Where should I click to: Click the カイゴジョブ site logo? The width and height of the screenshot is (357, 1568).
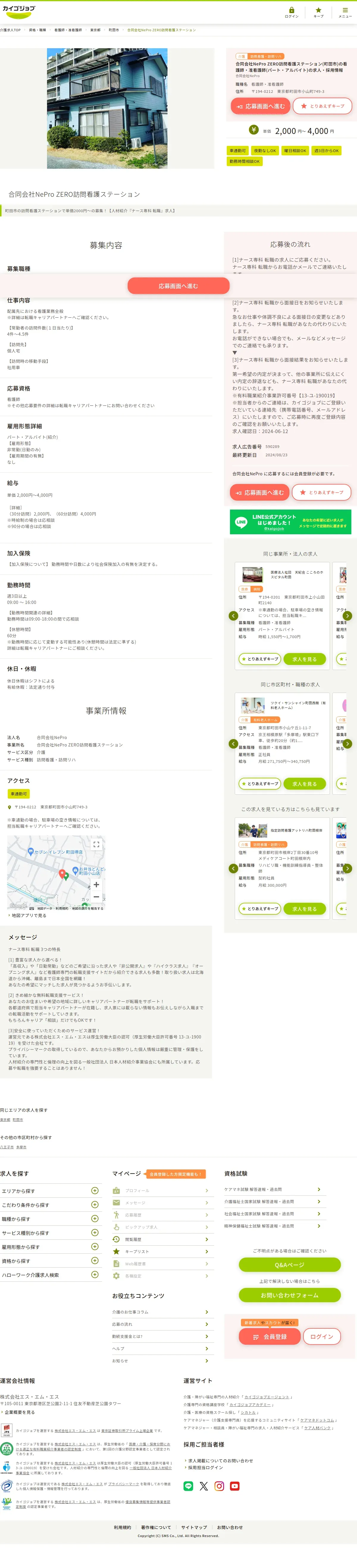point(19,12)
